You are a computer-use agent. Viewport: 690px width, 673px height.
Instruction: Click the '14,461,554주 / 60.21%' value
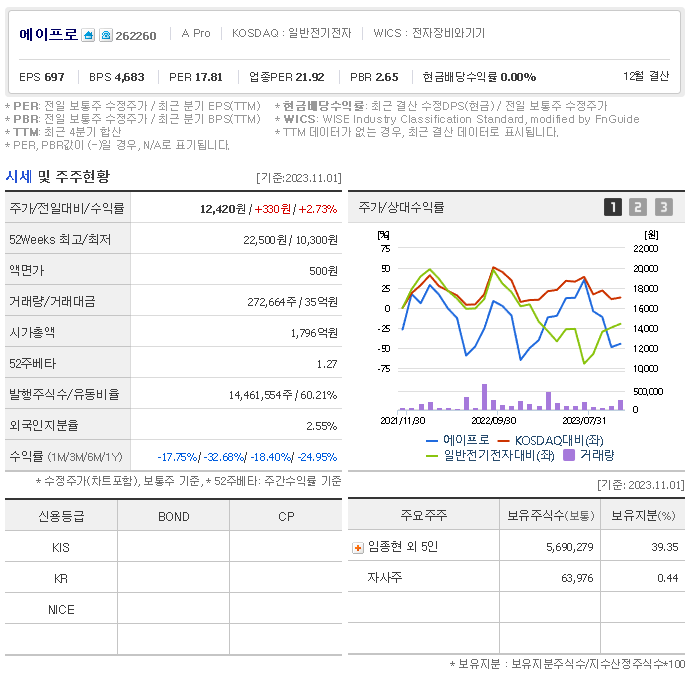[283, 395]
